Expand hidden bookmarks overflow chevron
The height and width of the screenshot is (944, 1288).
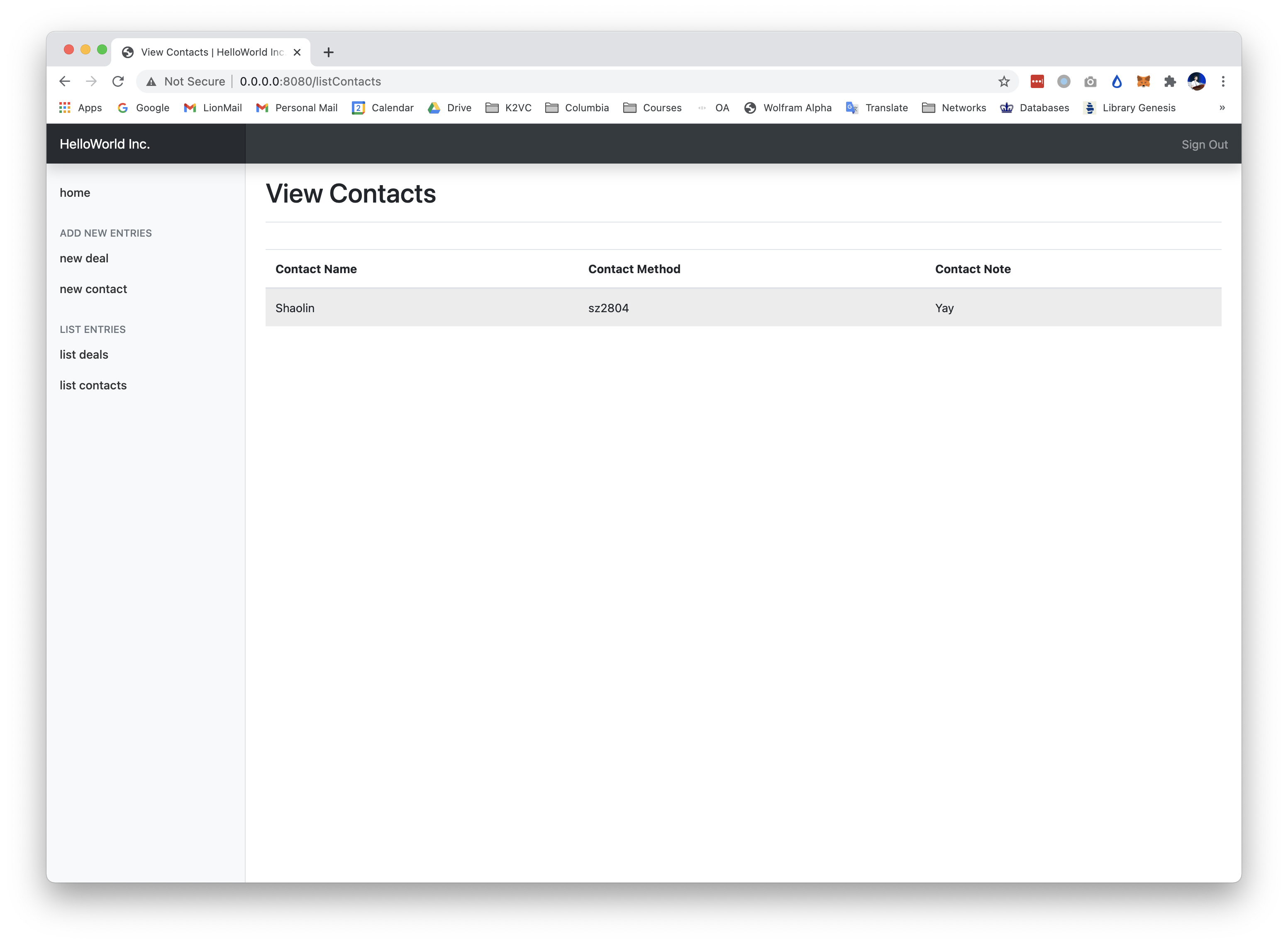1222,108
